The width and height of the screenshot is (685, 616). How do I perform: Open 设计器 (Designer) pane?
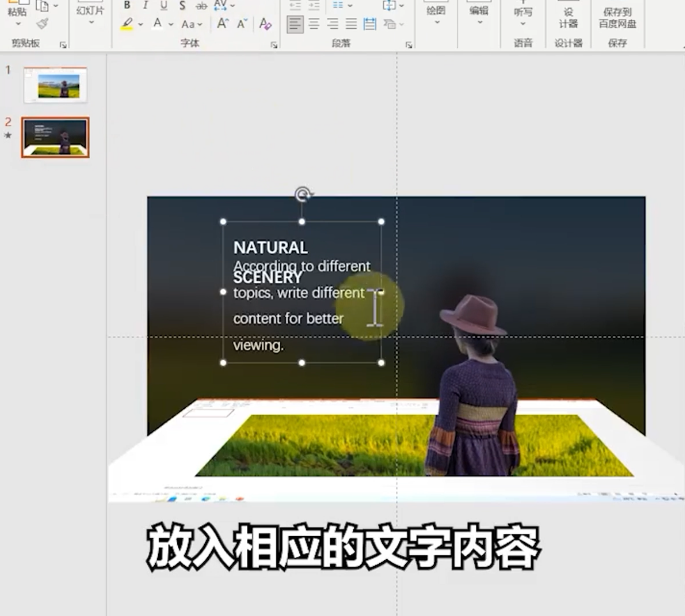point(568,17)
